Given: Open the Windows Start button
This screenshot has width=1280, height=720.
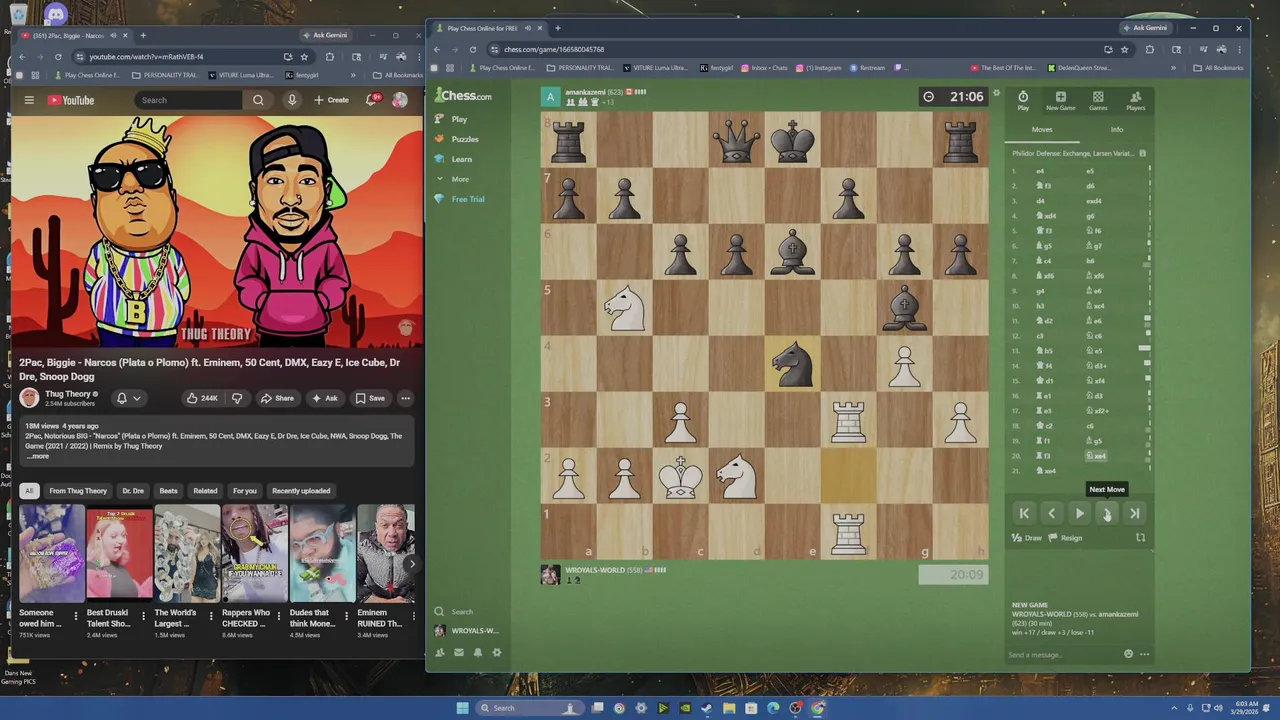Looking at the screenshot, I should [462, 708].
